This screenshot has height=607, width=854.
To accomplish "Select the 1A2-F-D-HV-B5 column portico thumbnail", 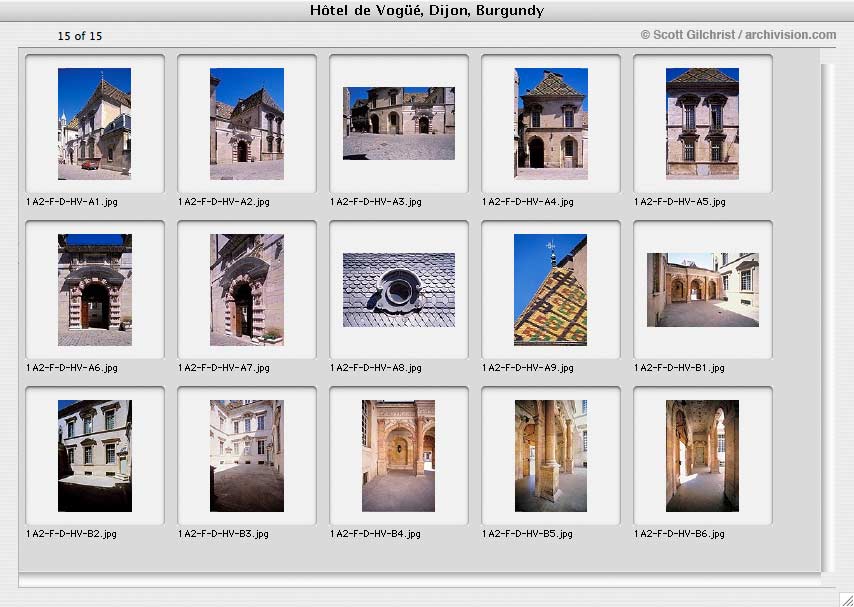I will point(551,456).
